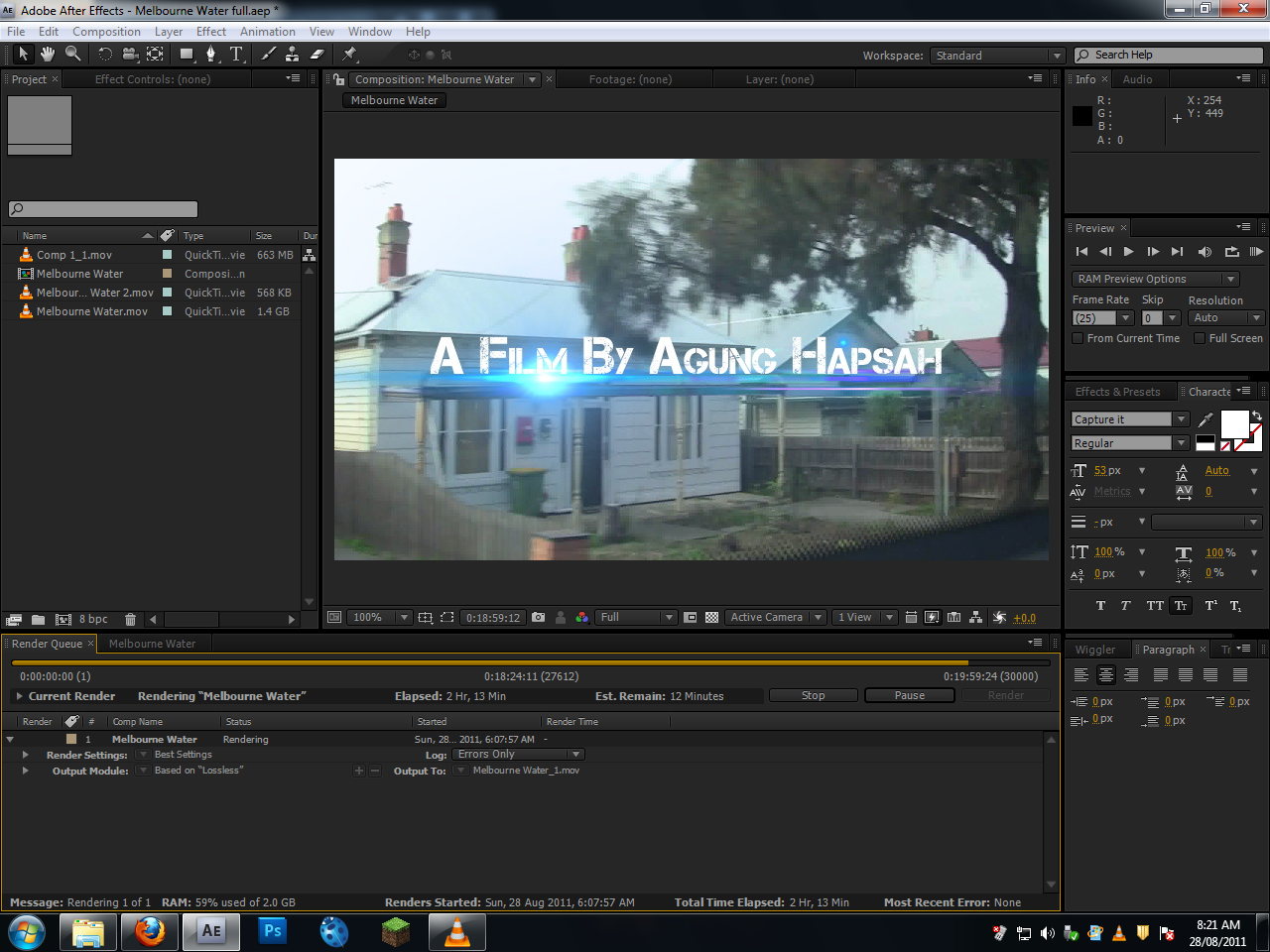This screenshot has width=1270, height=952.
Task: Open the 1 View layout dropdown
Action: point(864,617)
